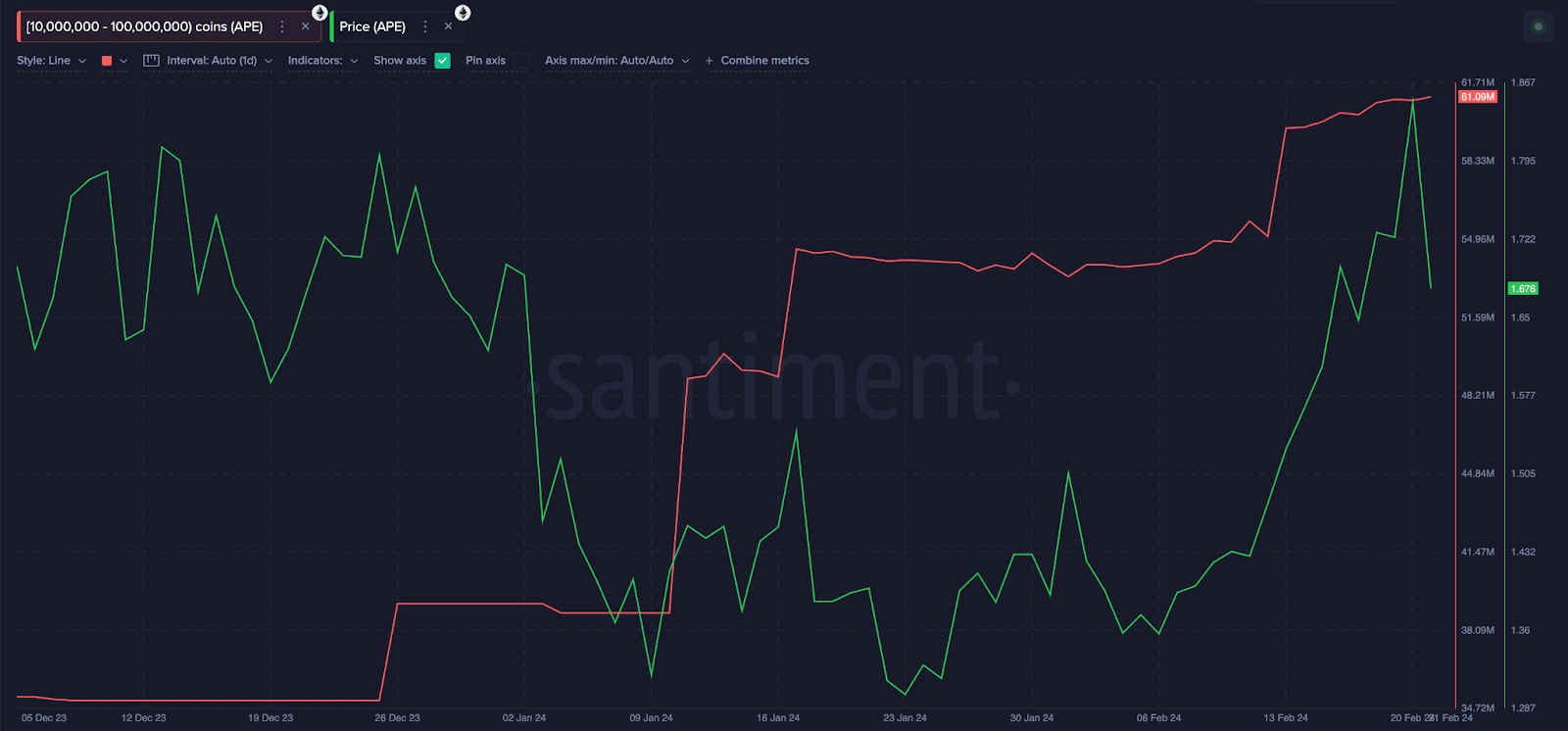Screen dimensions: 1568x731
Task: Click the 61.71M axis top value
Action: point(1478,83)
